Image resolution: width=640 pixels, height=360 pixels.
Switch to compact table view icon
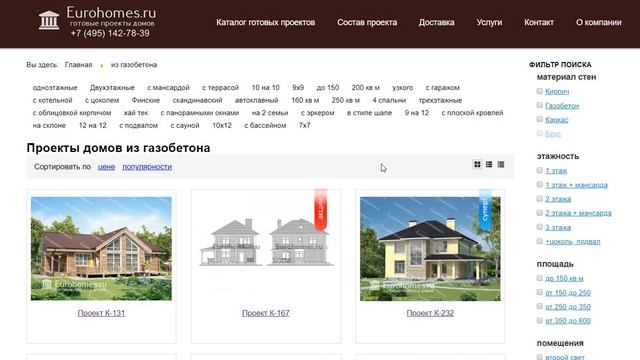point(501,164)
